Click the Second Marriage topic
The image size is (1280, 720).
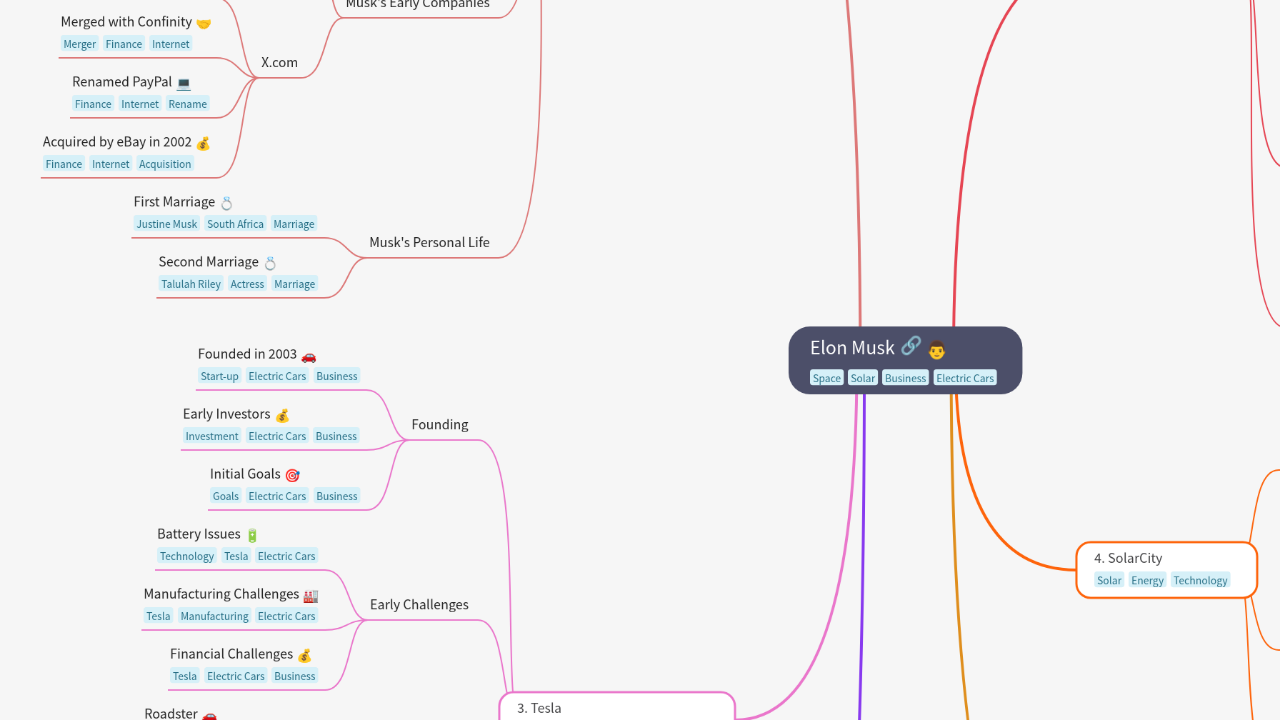(208, 262)
